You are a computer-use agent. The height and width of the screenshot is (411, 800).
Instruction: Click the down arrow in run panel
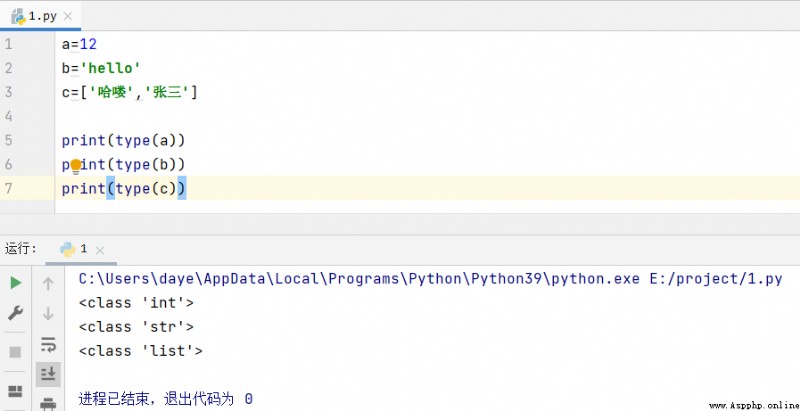click(48, 313)
